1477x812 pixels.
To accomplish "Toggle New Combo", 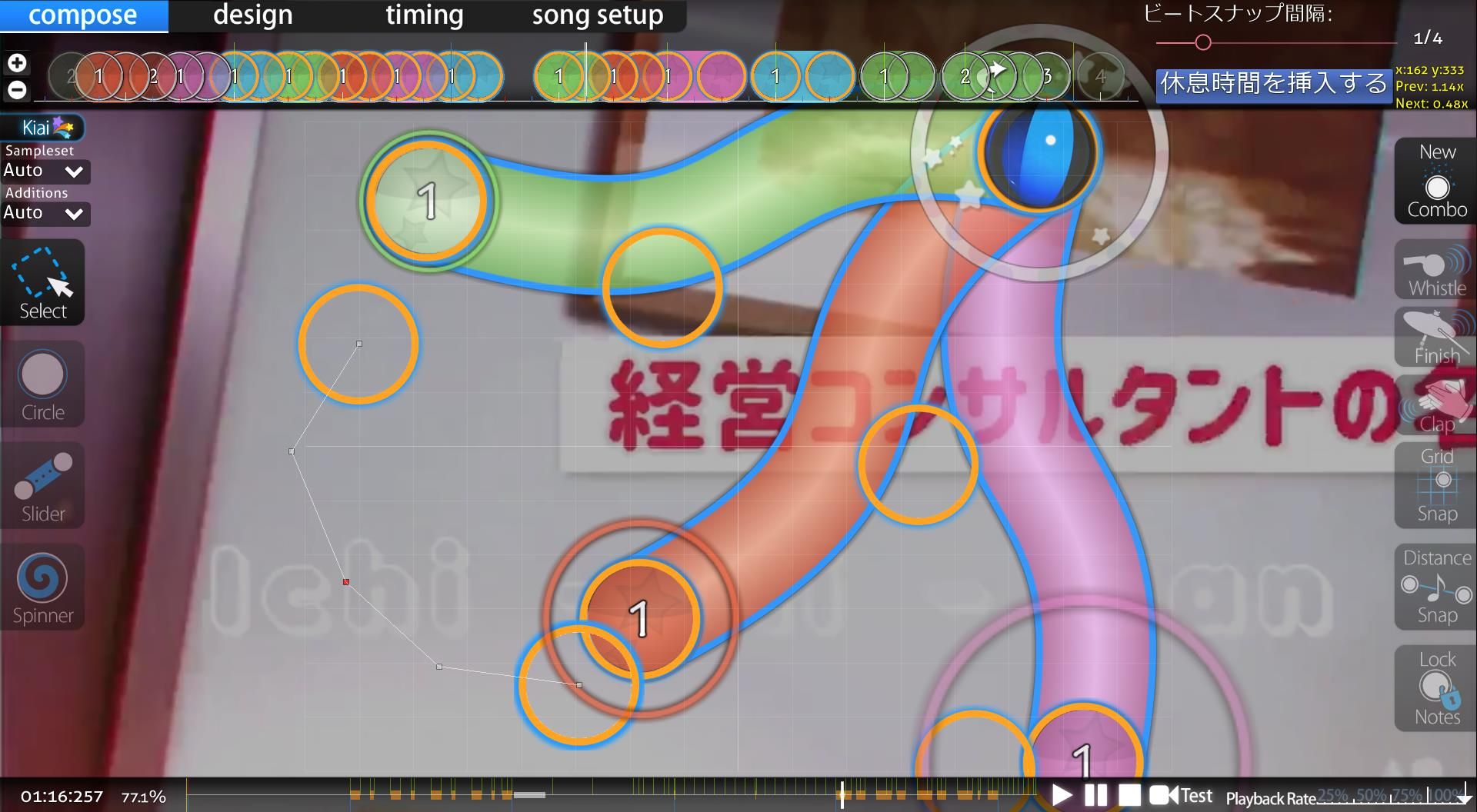I will (x=1435, y=182).
